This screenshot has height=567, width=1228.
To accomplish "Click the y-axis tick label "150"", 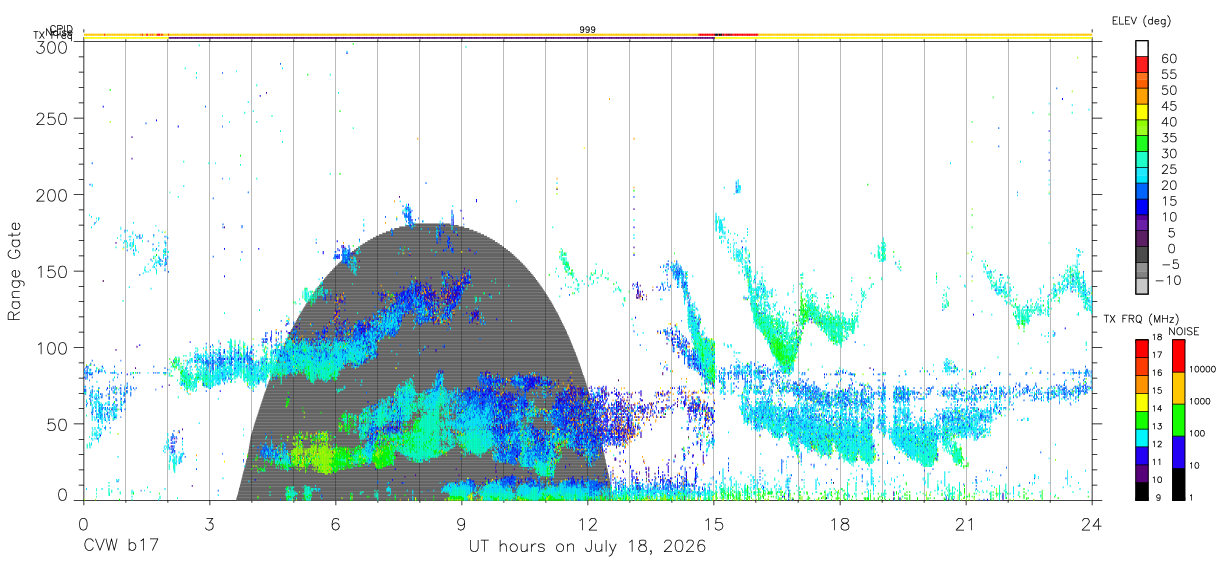I will pyautogui.click(x=53, y=271).
